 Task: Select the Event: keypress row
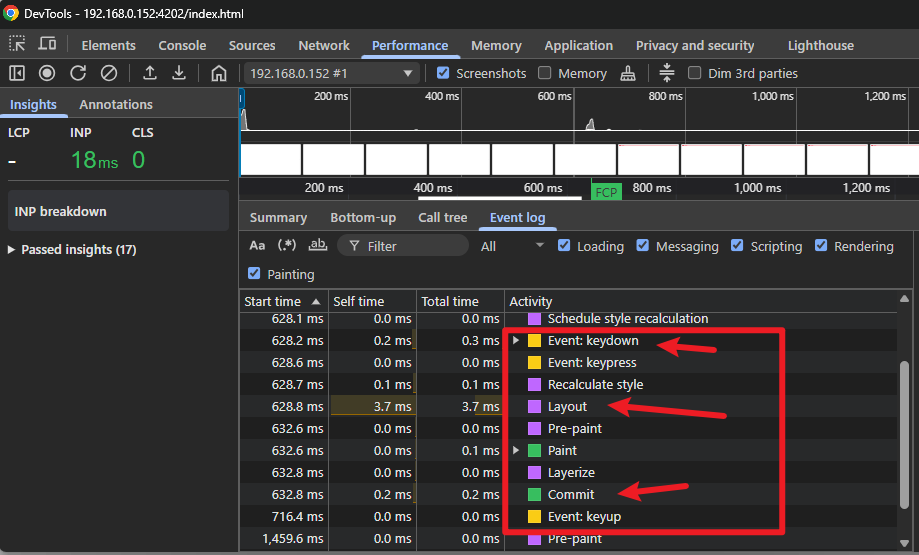click(568, 363)
